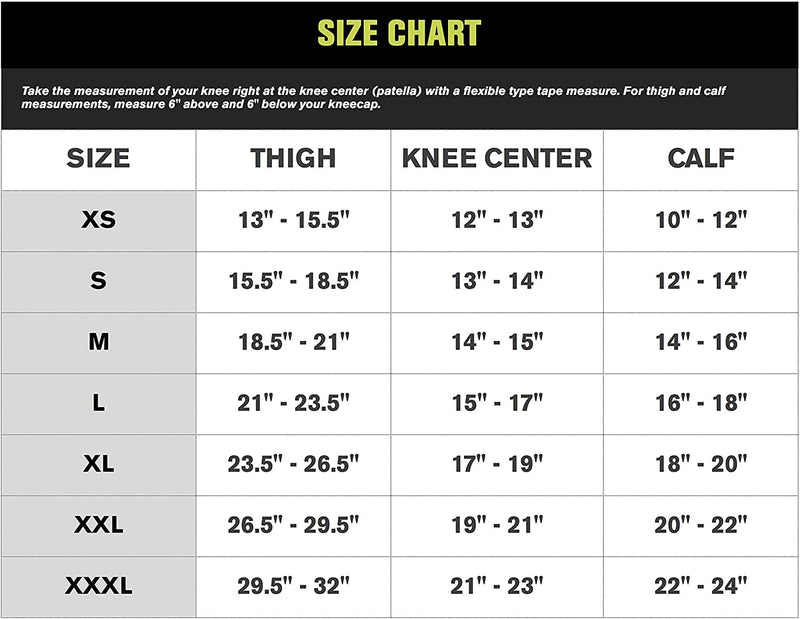This screenshot has height=619, width=800.
Task: Select the CALF column header
Action: point(701,158)
